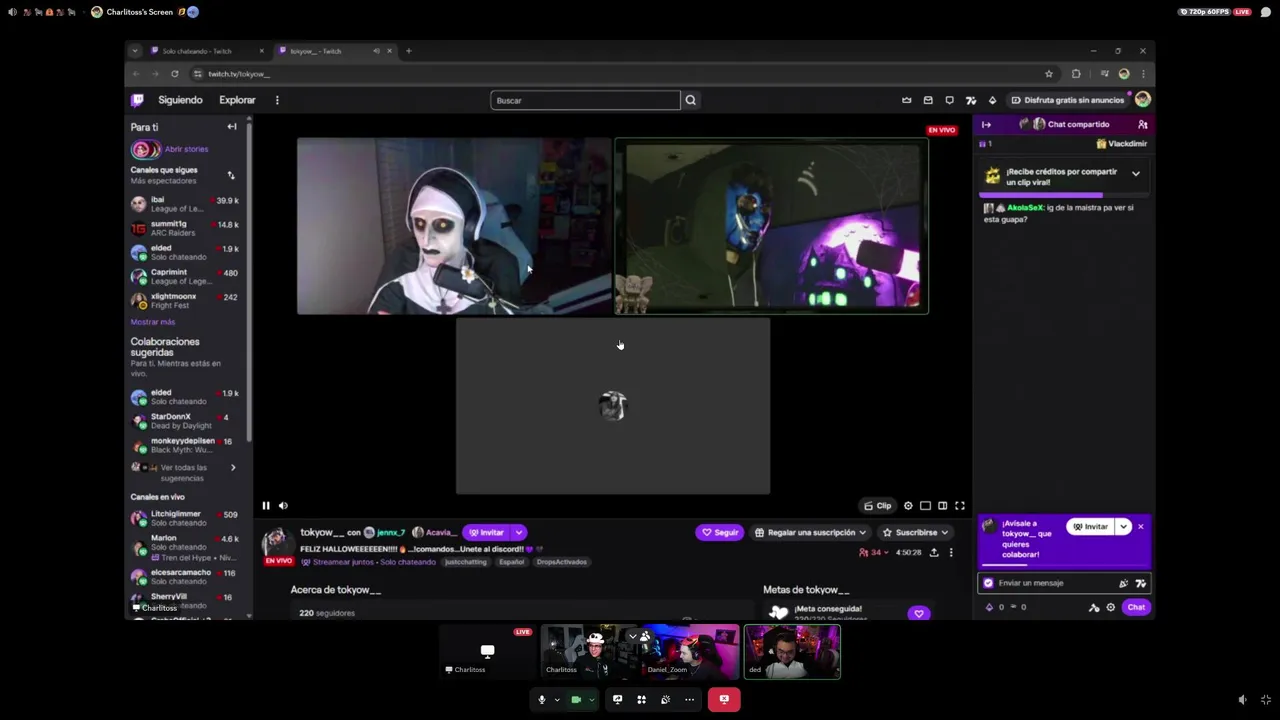This screenshot has width=1280, height=720.
Task: Dismiss the collaboration banner in chat
Action: (1141, 527)
